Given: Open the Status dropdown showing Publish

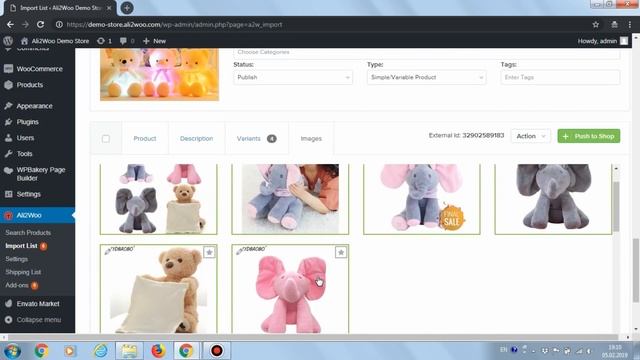Looking at the screenshot, I should (293, 77).
